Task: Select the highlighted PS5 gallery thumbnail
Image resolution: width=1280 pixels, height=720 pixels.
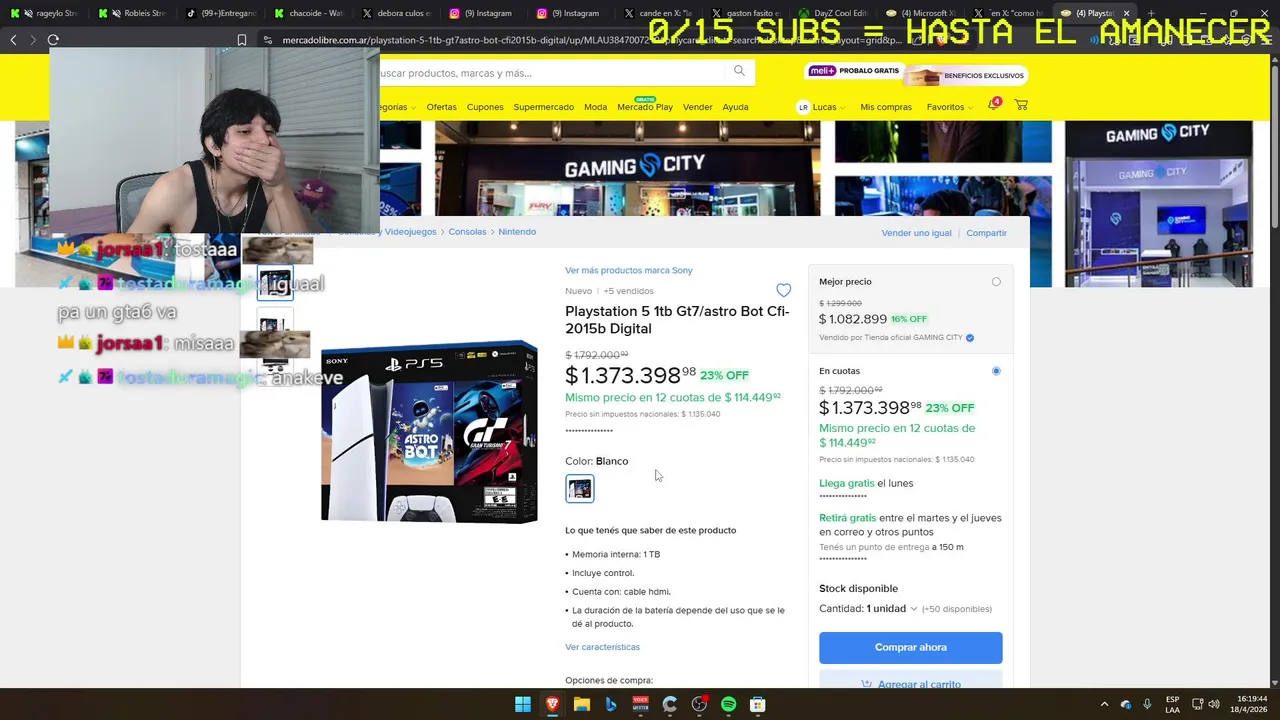Action: (x=275, y=284)
